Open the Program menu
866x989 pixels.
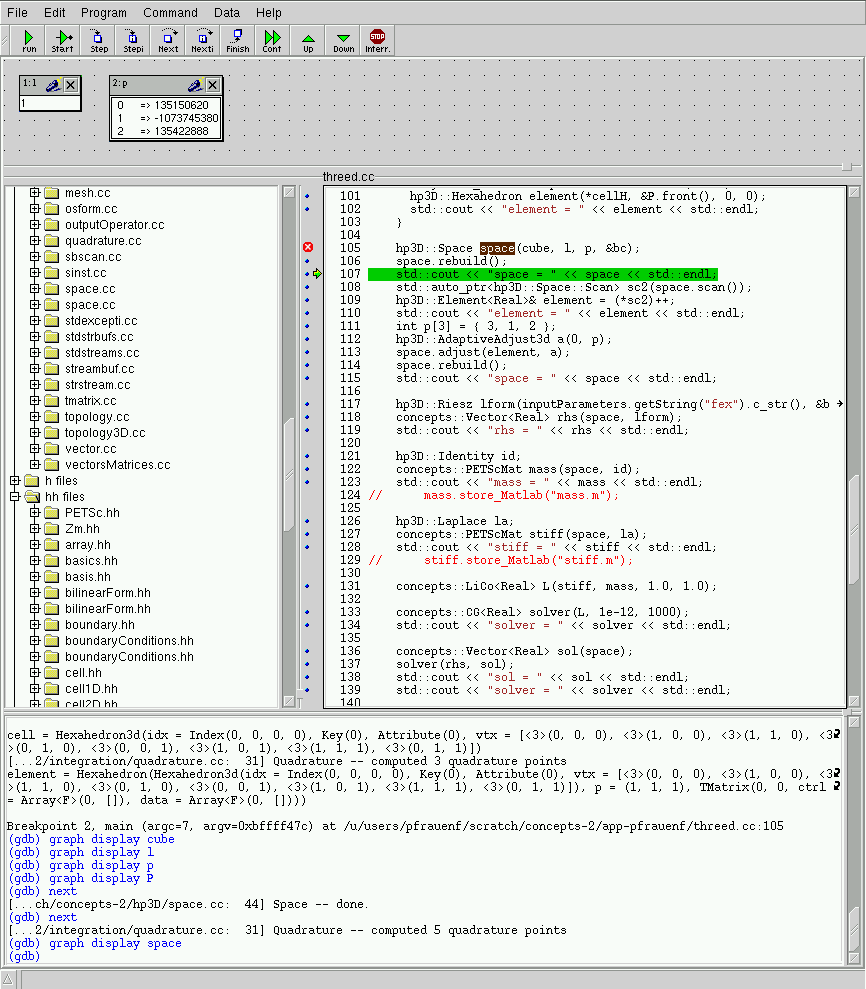click(x=104, y=13)
